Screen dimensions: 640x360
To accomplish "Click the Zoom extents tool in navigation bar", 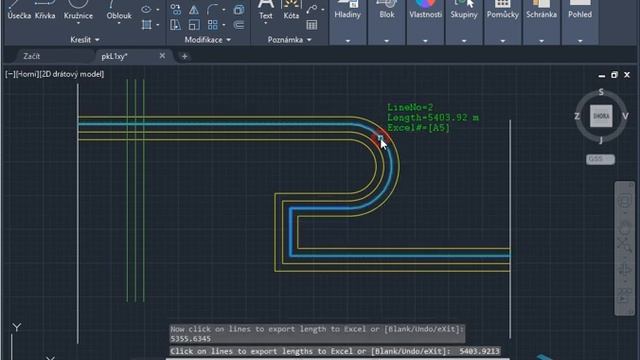I will [624, 244].
